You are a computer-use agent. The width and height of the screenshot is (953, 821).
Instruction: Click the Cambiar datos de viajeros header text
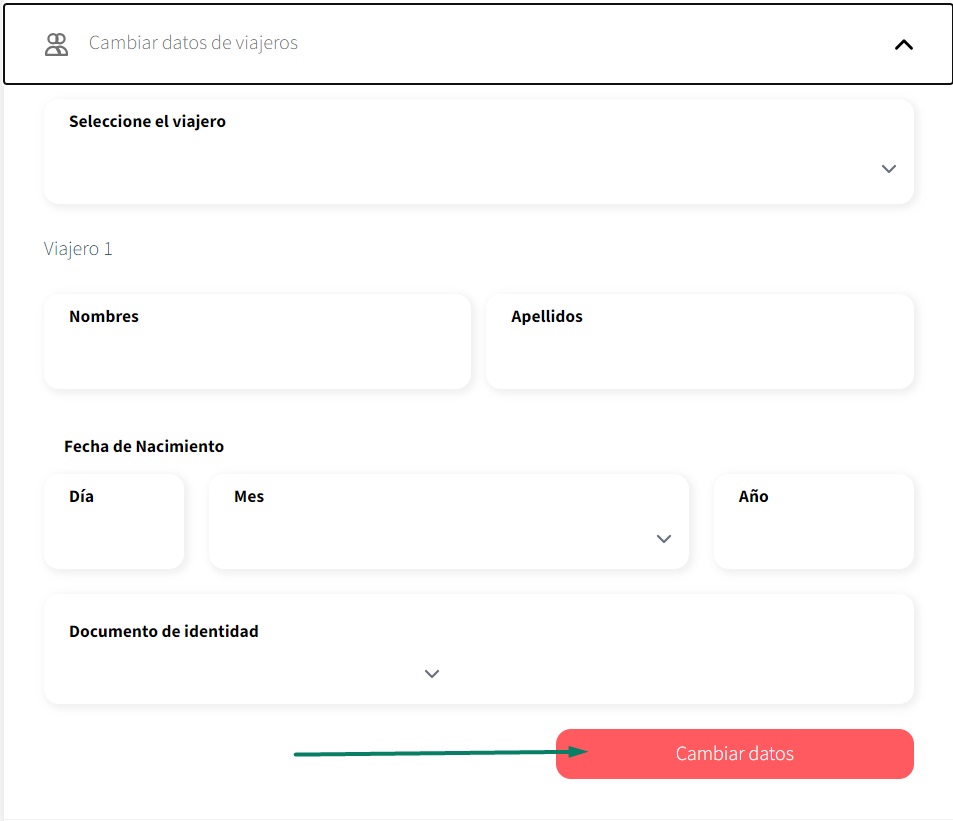[193, 43]
